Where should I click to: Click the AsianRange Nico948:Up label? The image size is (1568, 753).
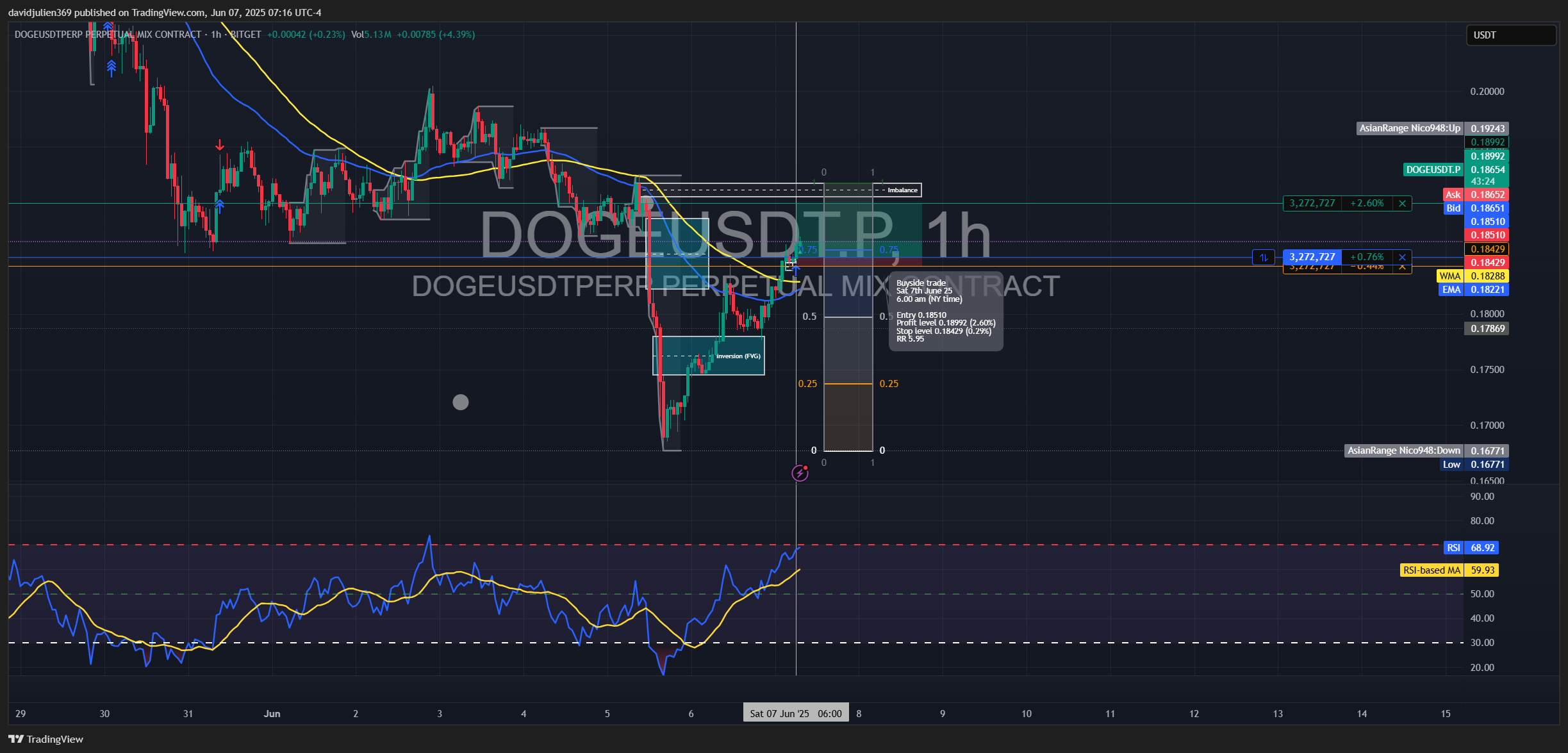(x=1410, y=129)
